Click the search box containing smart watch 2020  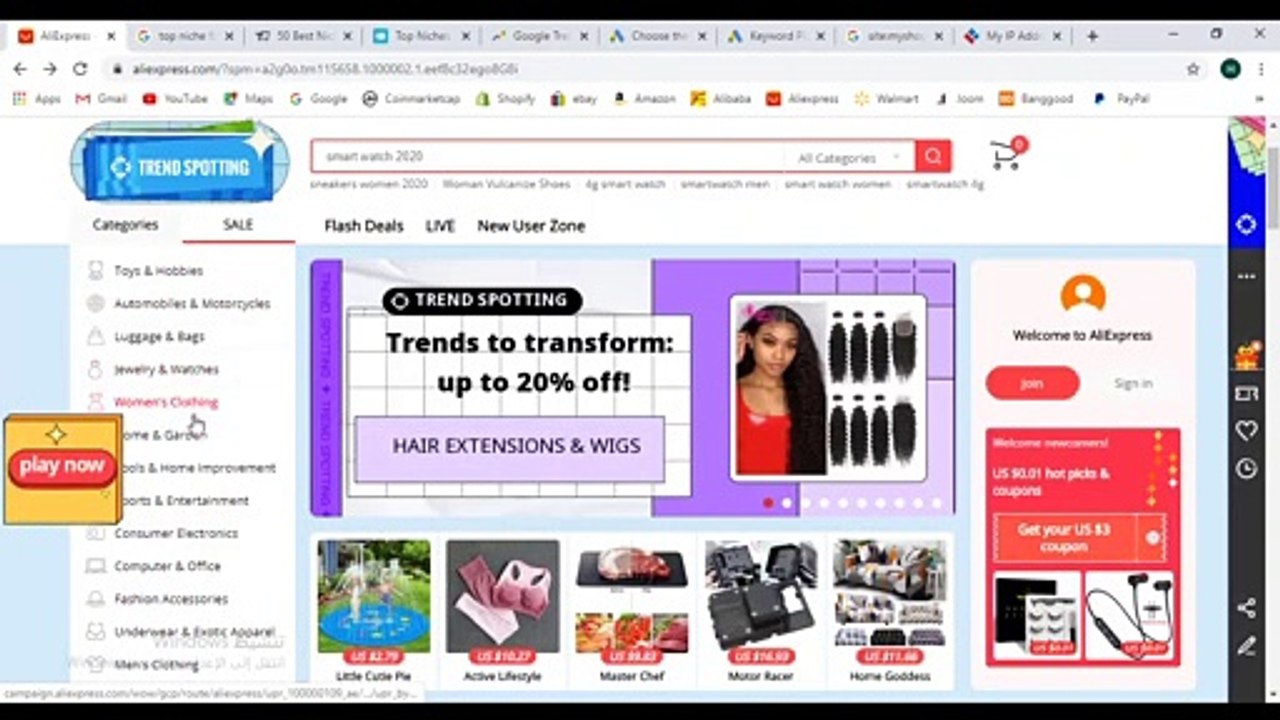548,156
